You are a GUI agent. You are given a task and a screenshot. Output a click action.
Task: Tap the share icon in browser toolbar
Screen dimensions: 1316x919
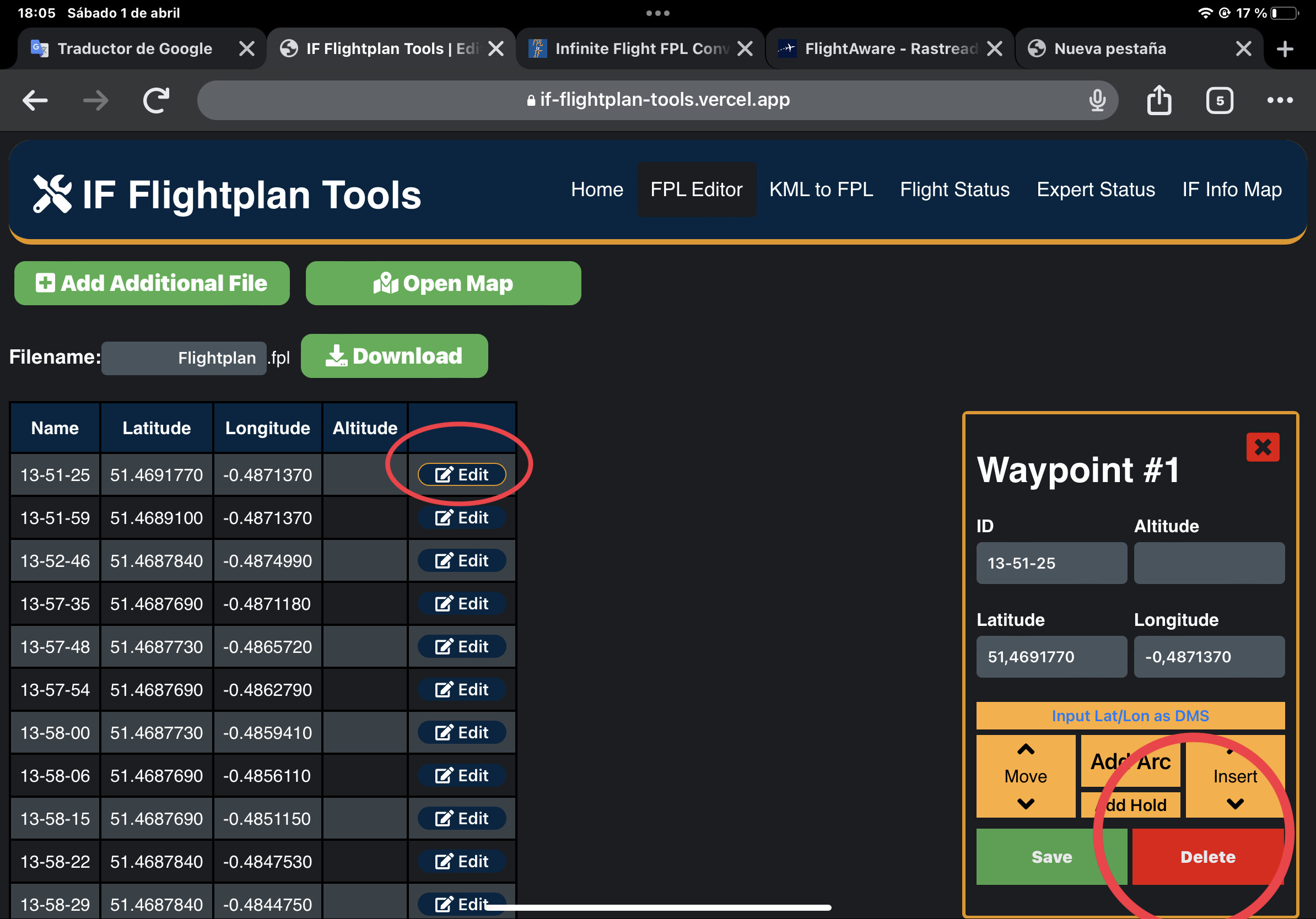[x=1158, y=100]
